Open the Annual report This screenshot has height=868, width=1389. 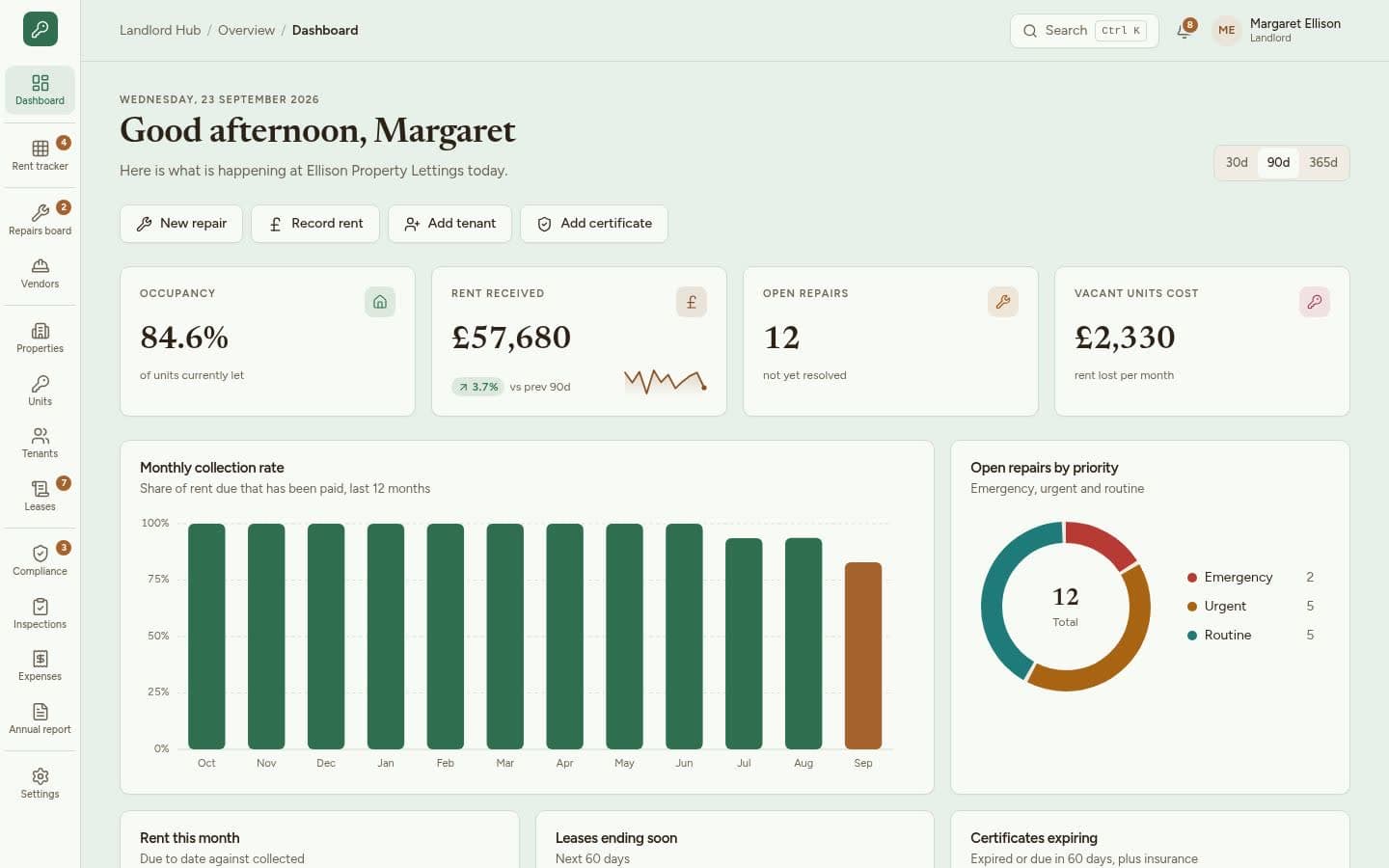[40, 719]
